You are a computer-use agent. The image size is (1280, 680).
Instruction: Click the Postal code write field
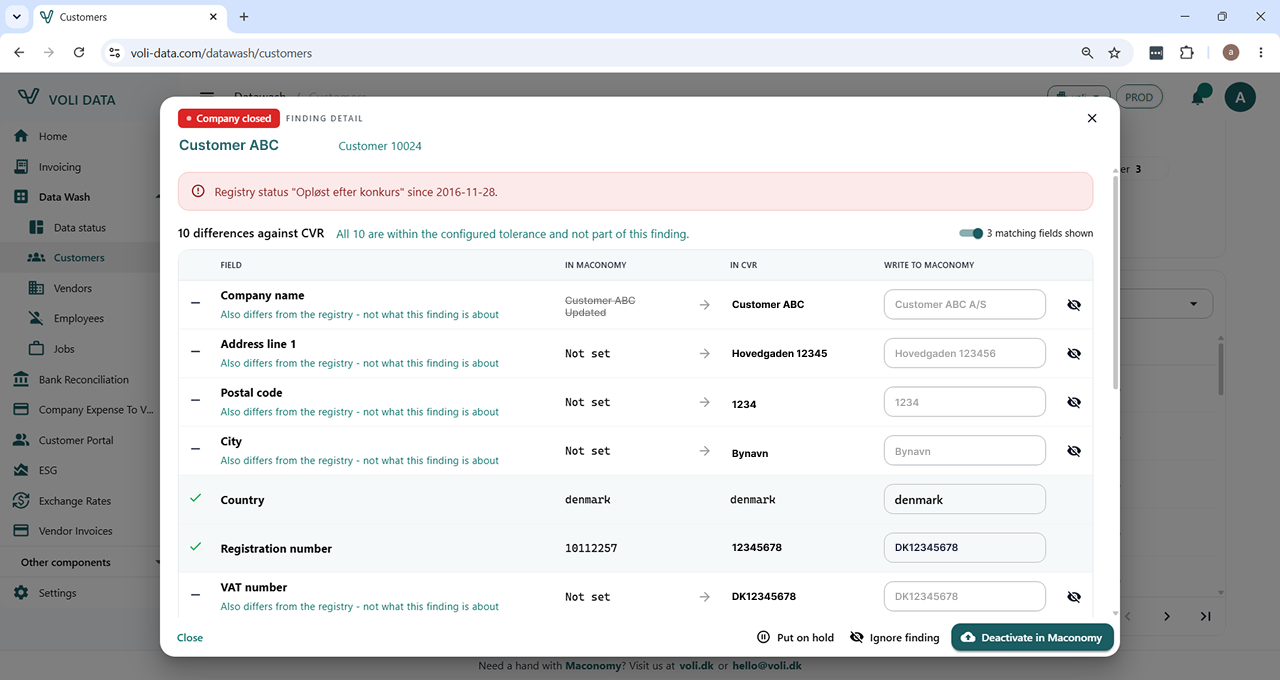[x=964, y=402]
